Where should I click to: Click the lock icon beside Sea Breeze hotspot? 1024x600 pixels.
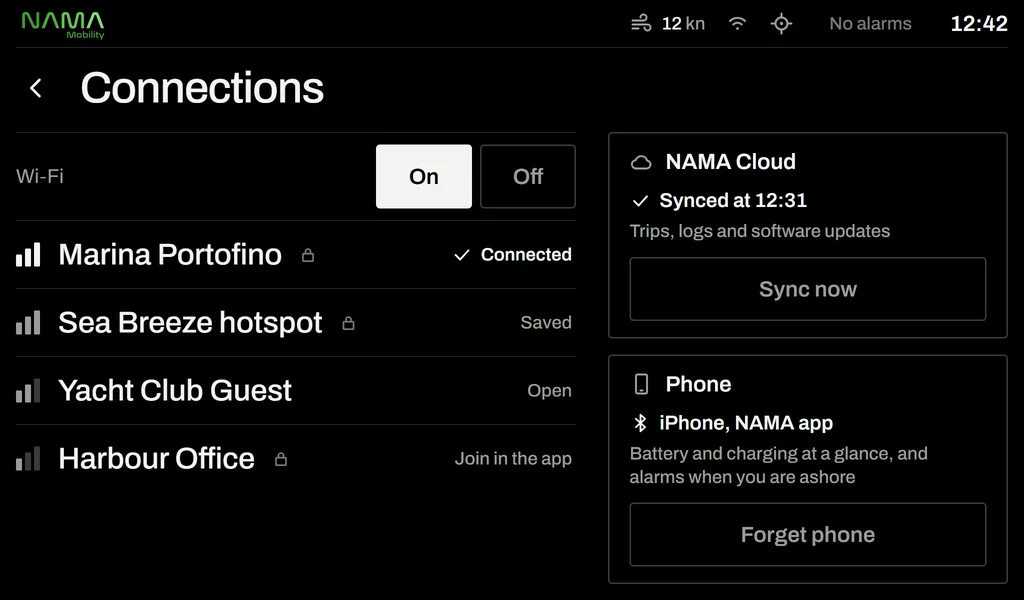pos(348,323)
